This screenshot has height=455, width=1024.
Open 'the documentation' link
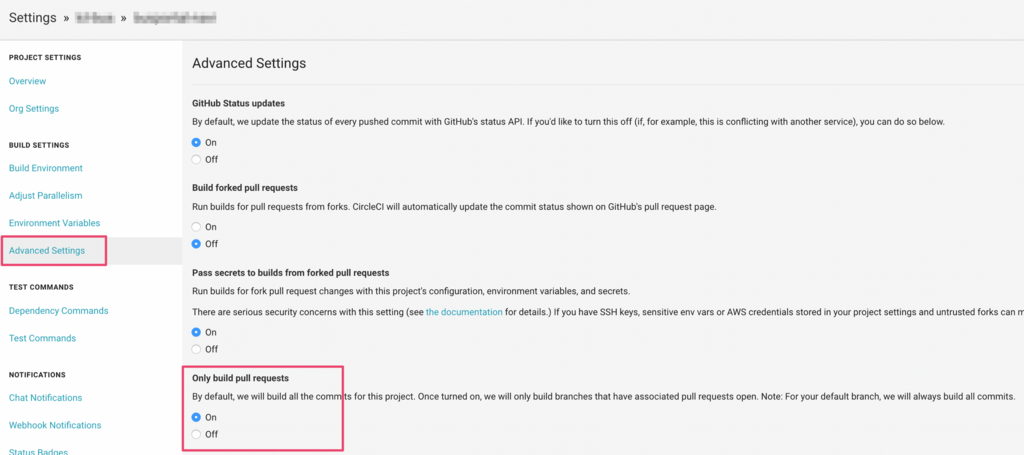coord(464,312)
